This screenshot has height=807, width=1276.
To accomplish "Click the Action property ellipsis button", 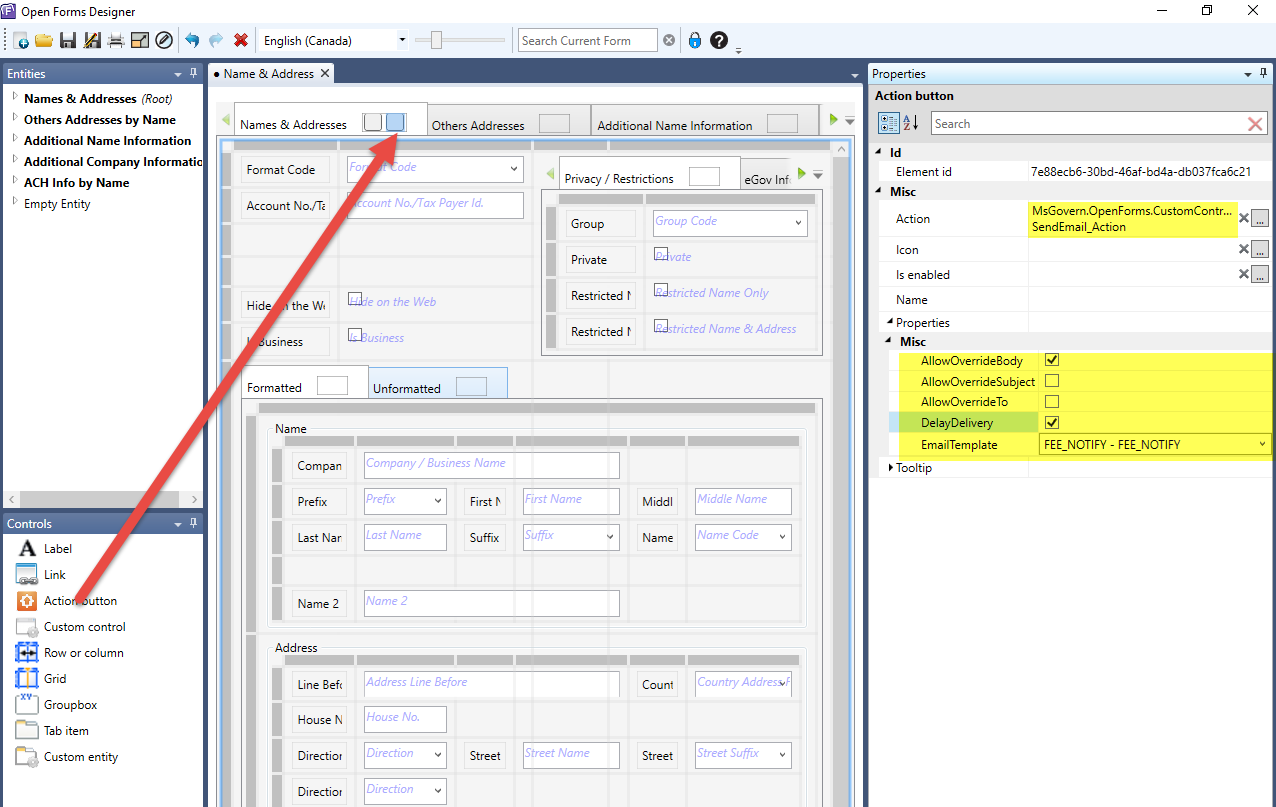I will coord(1260,218).
